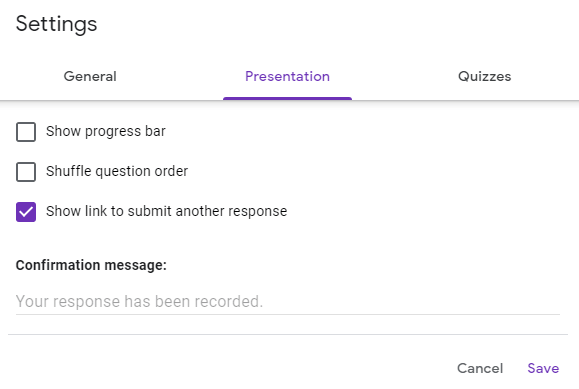This screenshot has height=389, width=579.
Task: Click the empty square beside Shuffle question order
Action: click(26, 172)
